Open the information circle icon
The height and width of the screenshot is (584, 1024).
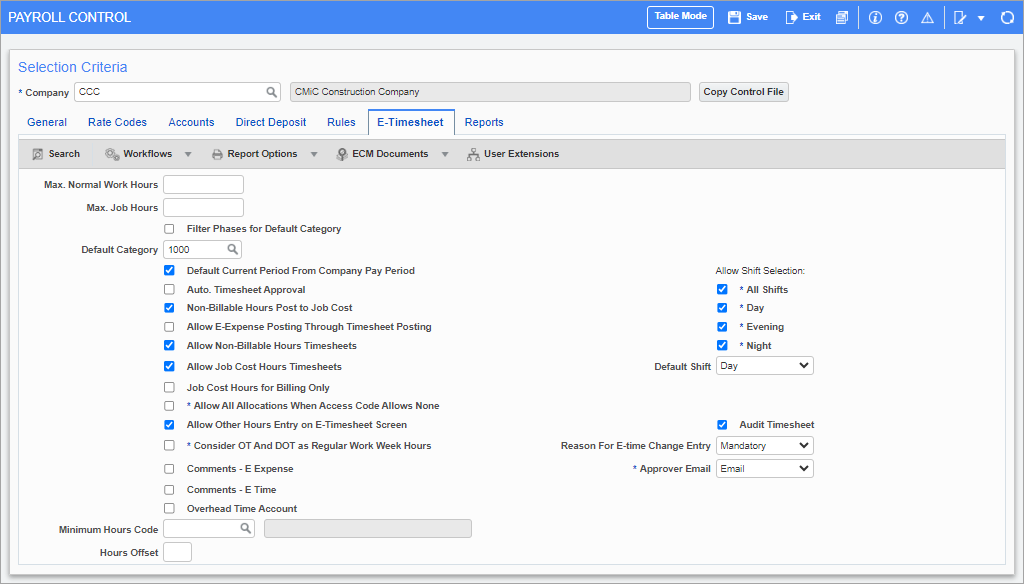point(875,18)
